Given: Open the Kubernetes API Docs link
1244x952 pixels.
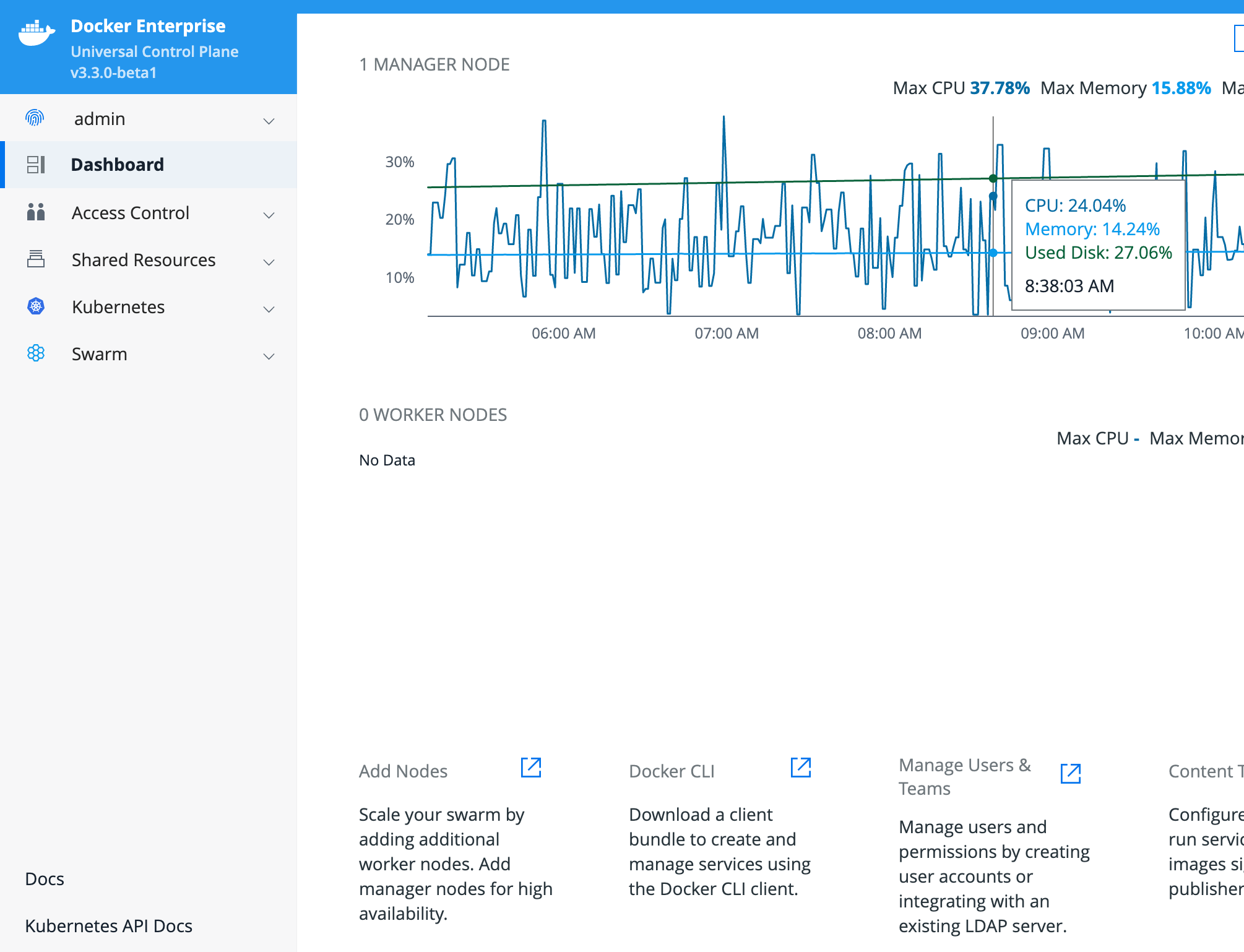Looking at the screenshot, I should [x=109, y=926].
